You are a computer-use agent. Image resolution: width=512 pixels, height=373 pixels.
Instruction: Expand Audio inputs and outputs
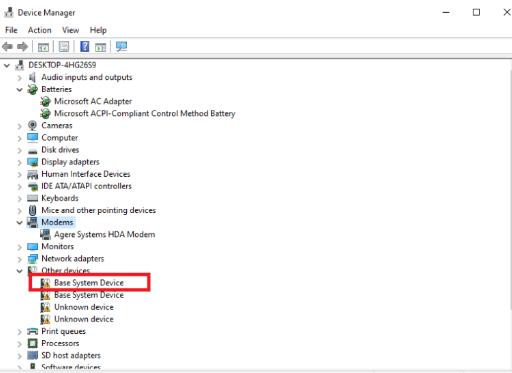click(x=19, y=78)
